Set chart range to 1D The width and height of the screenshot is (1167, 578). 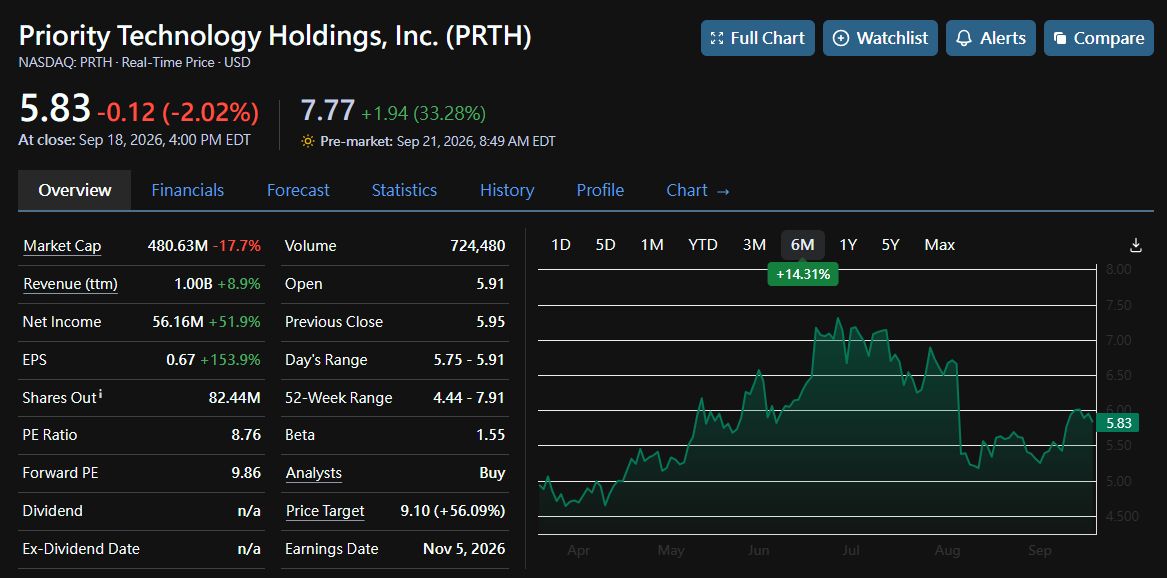[x=560, y=245]
